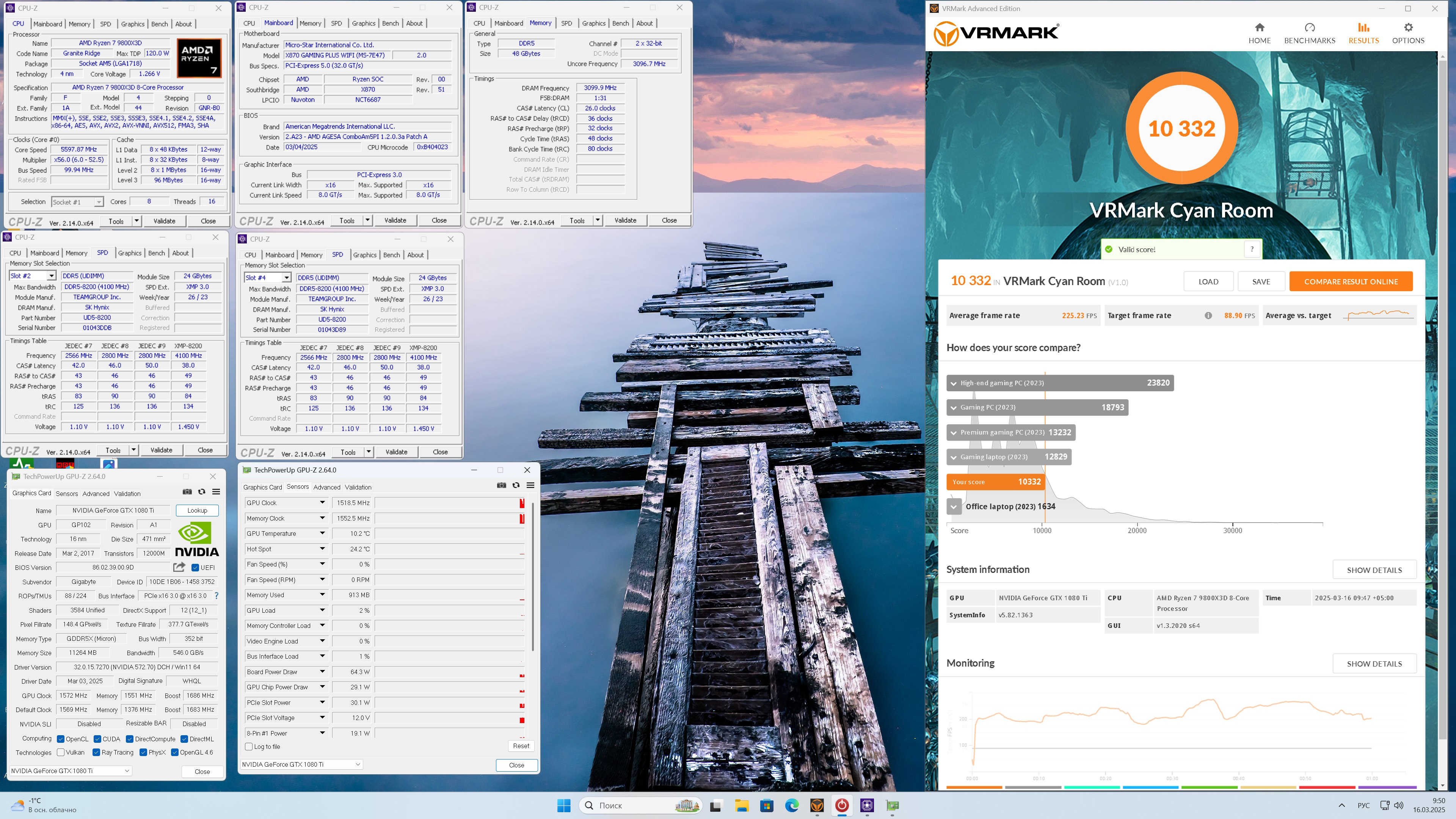Image resolution: width=1456 pixels, height=819 pixels.
Task: Take screenshot via camera icon in left GPU-Z
Action: pyautogui.click(x=187, y=492)
